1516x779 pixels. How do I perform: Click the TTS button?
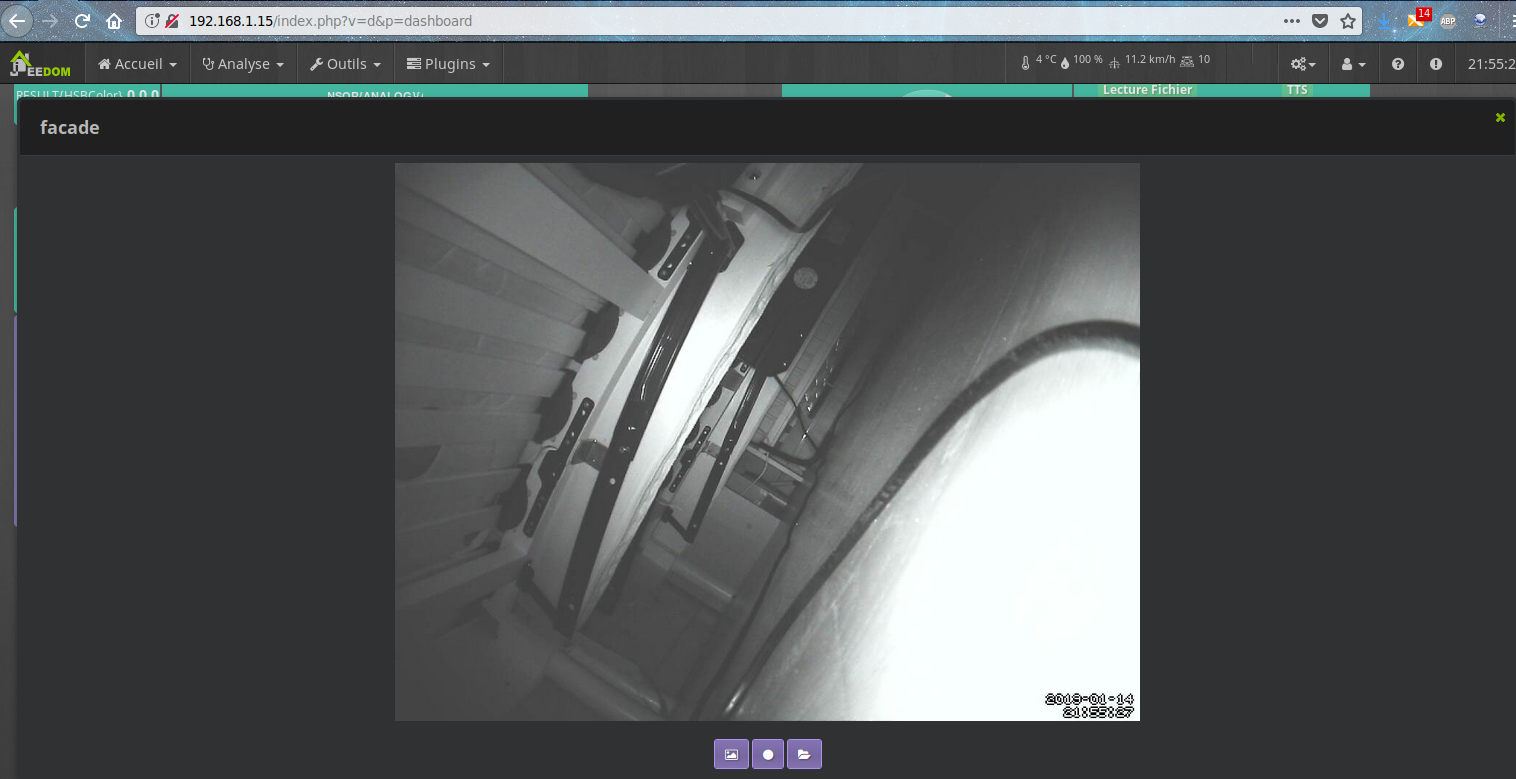(x=1297, y=89)
